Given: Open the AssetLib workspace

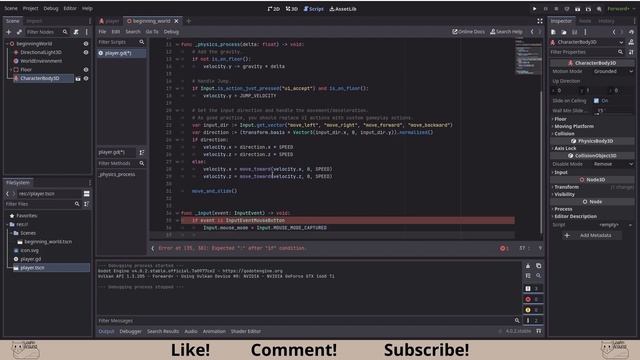Looking at the screenshot, I should (x=343, y=9).
